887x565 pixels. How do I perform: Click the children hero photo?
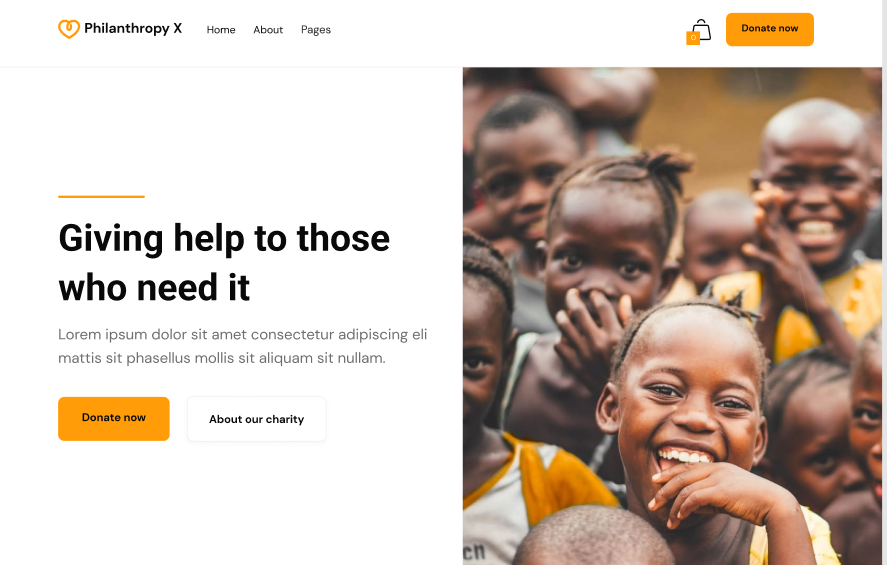pyautogui.click(x=672, y=316)
